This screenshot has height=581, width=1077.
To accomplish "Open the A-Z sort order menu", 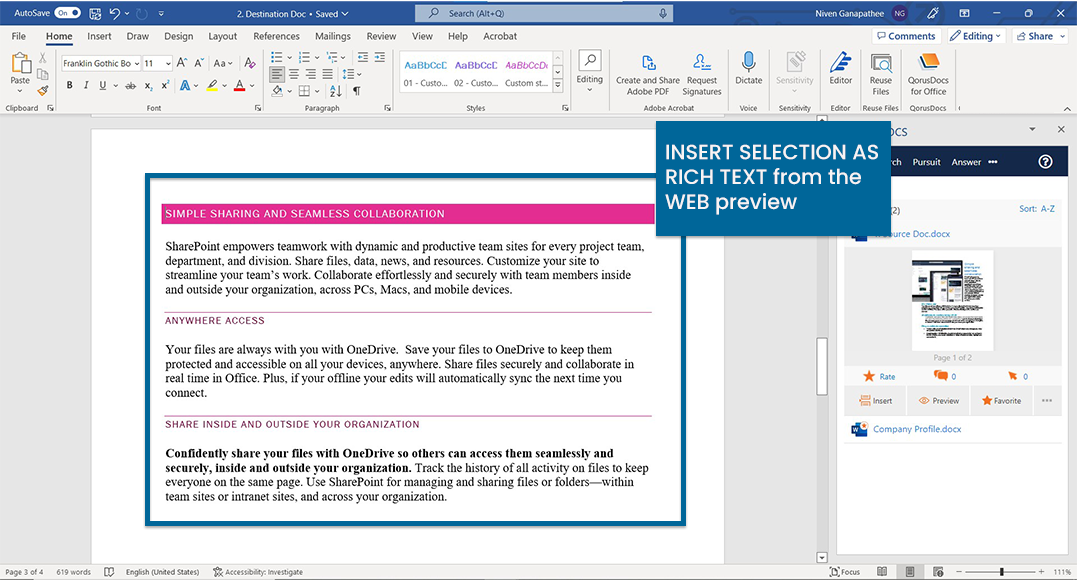I will (x=1036, y=209).
